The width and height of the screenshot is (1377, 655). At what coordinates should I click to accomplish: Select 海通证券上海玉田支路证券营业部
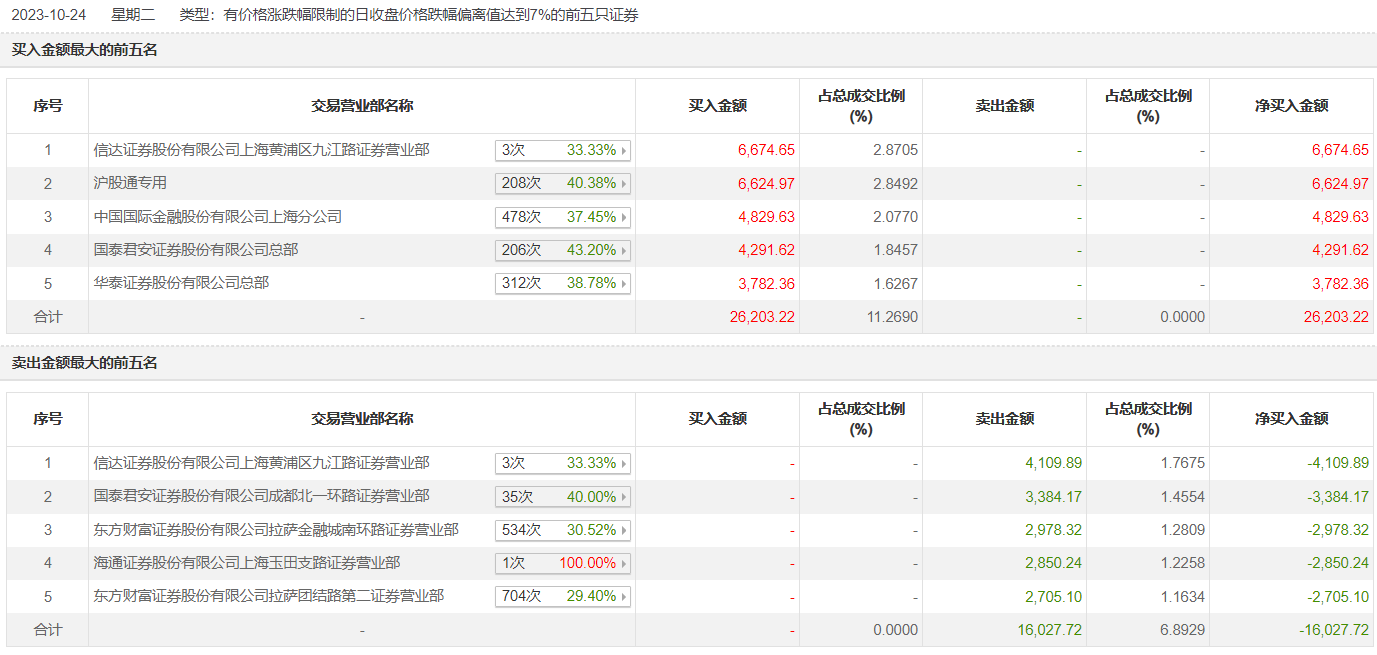click(x=247, y=563)
